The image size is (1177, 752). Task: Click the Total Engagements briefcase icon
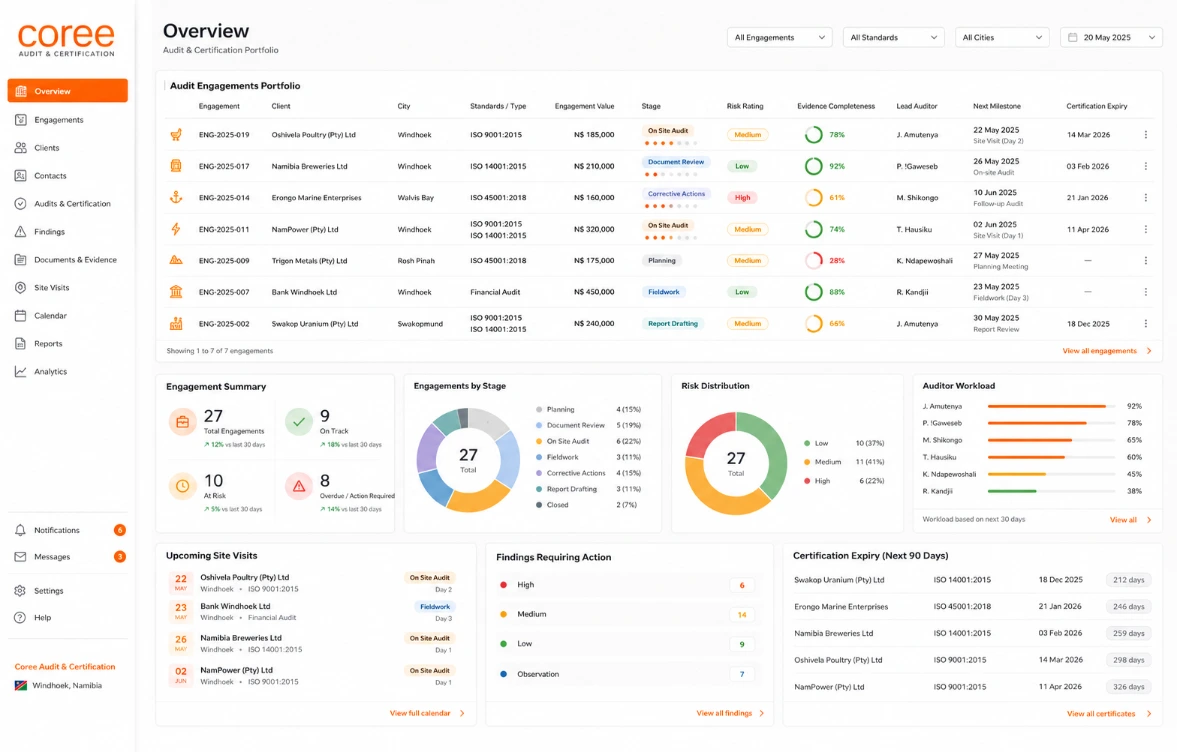pyautogui.click(x=182, y=422)
